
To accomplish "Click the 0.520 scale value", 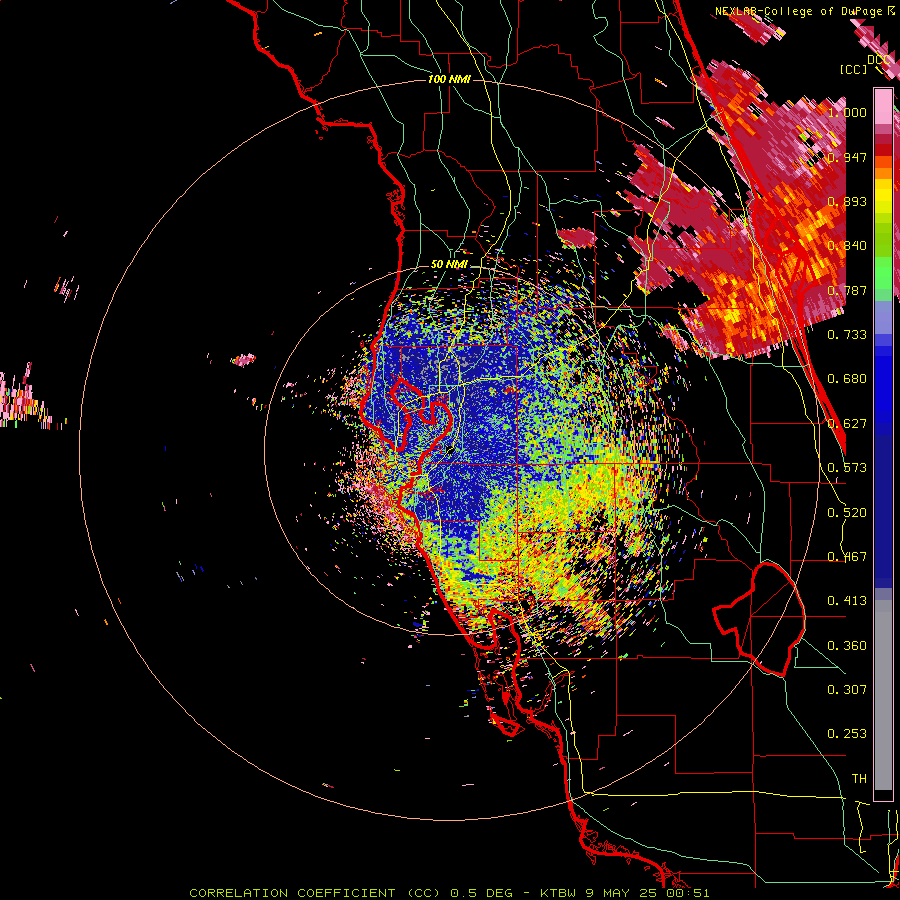I will pos(847,512).
